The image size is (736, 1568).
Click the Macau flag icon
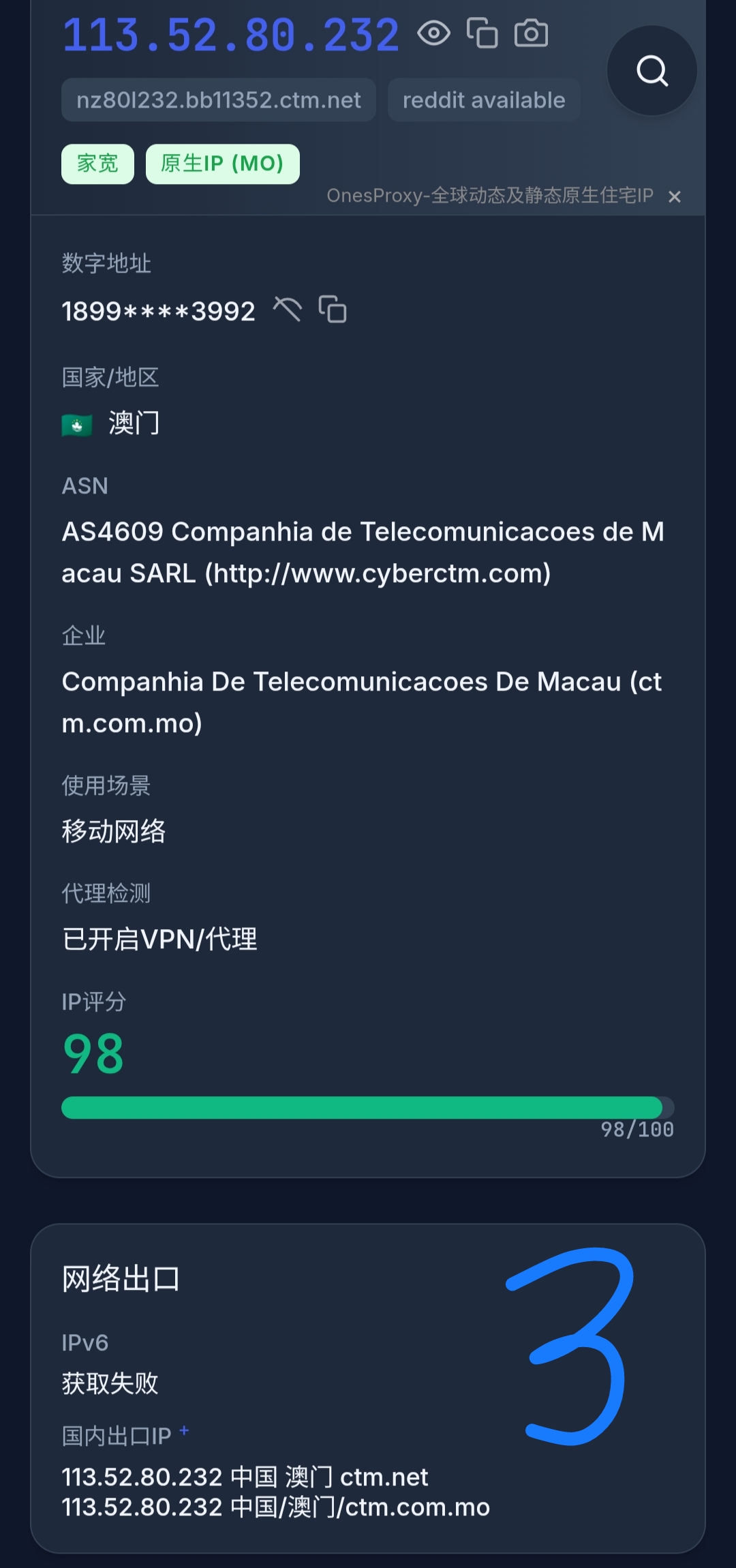click(x=77, y=425)
